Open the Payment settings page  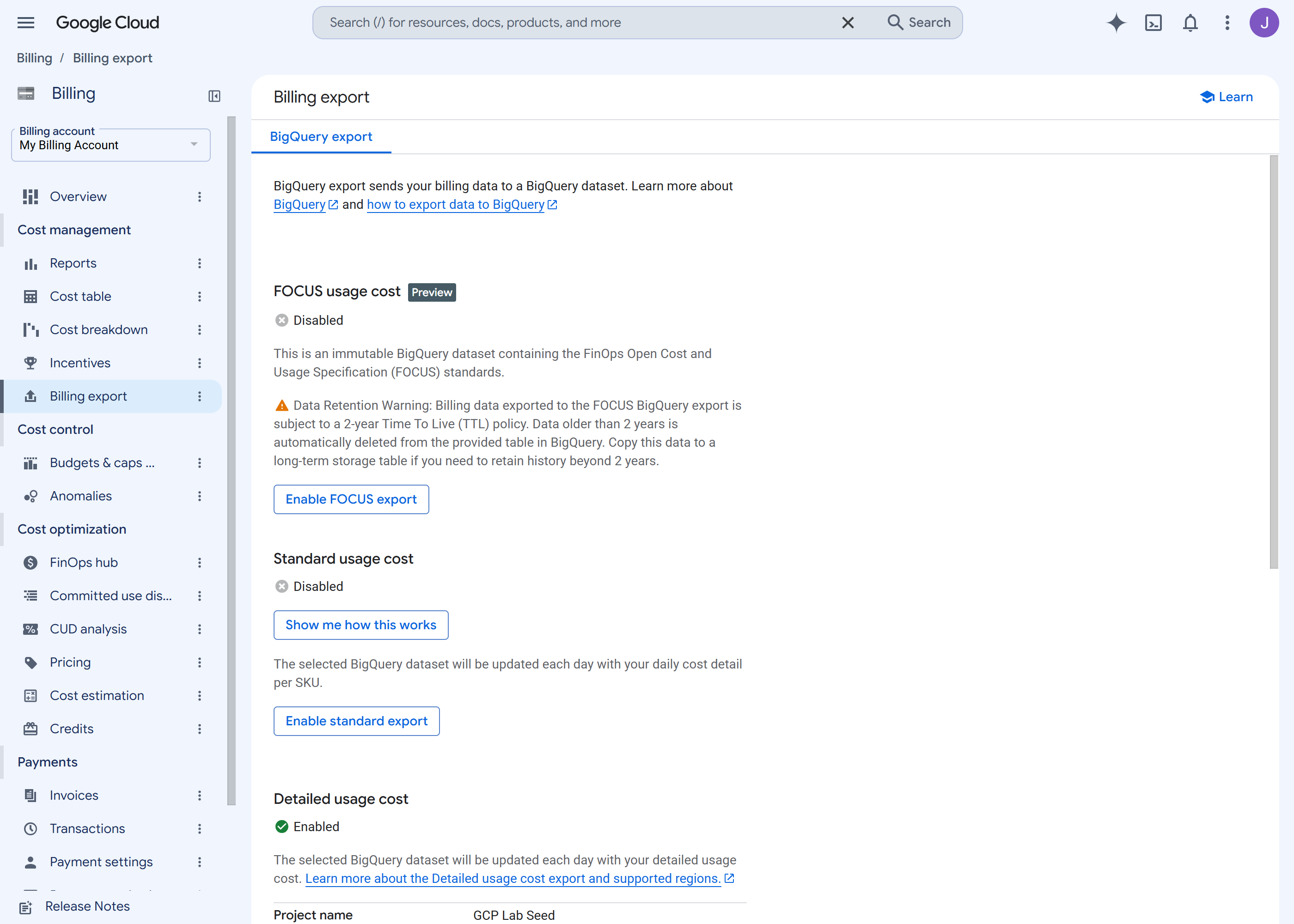101,862
